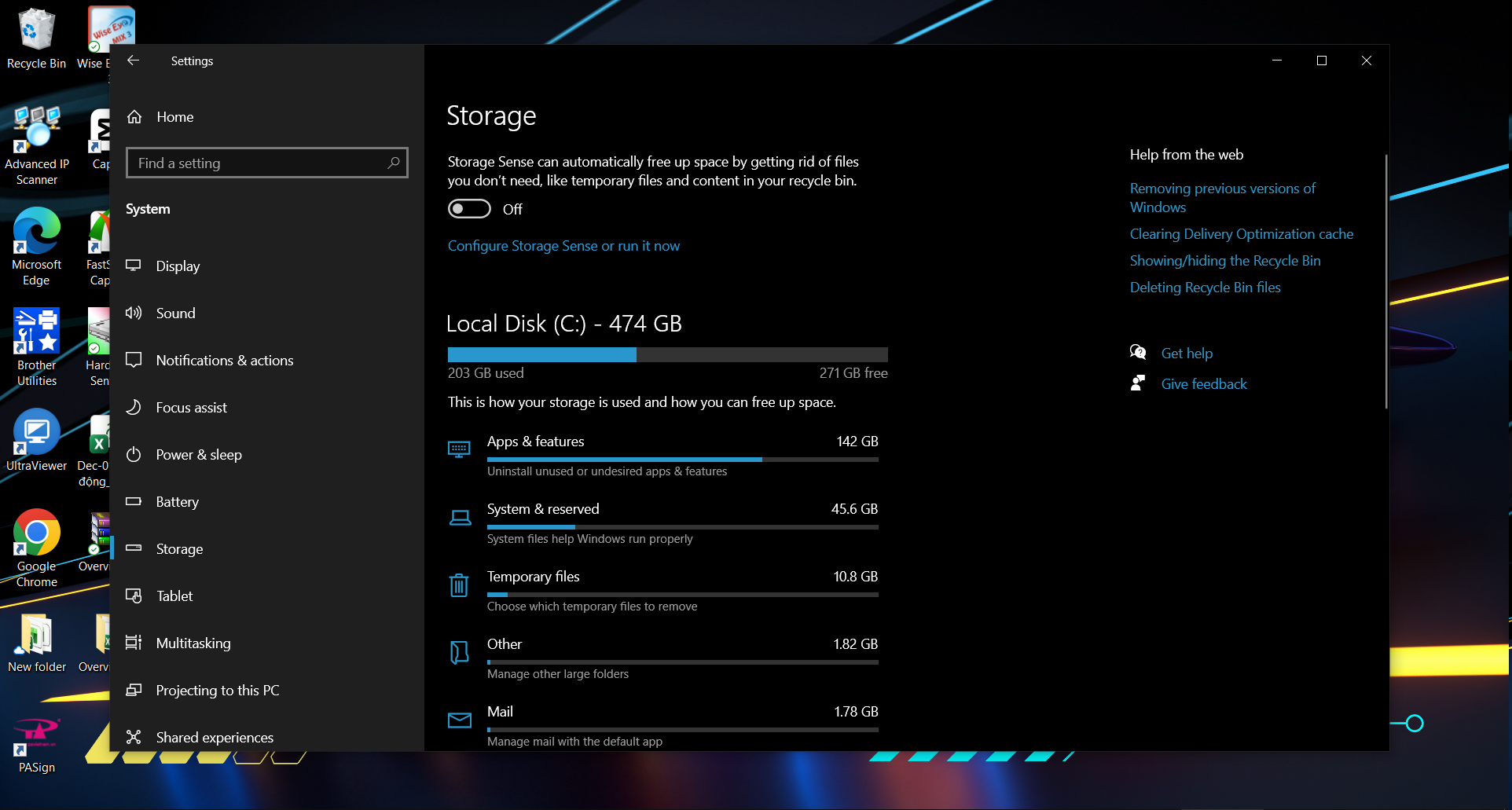This screenshot has width=1512, height=810.
Task: Select Storage in the sidebar
Action: pyautogui.click(x=267, y=549)
